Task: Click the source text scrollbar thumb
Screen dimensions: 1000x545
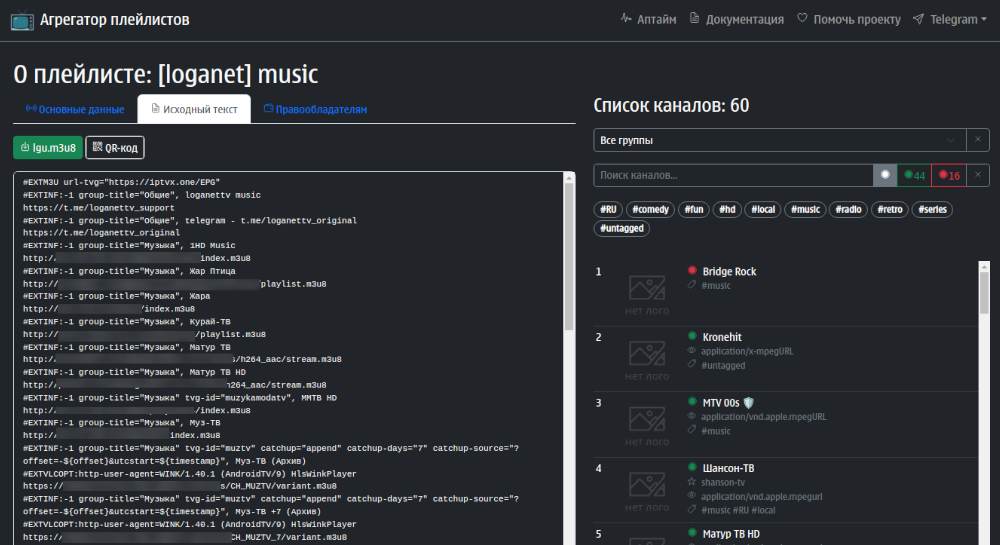Action: pyautogui.click(x=570, y=256)
